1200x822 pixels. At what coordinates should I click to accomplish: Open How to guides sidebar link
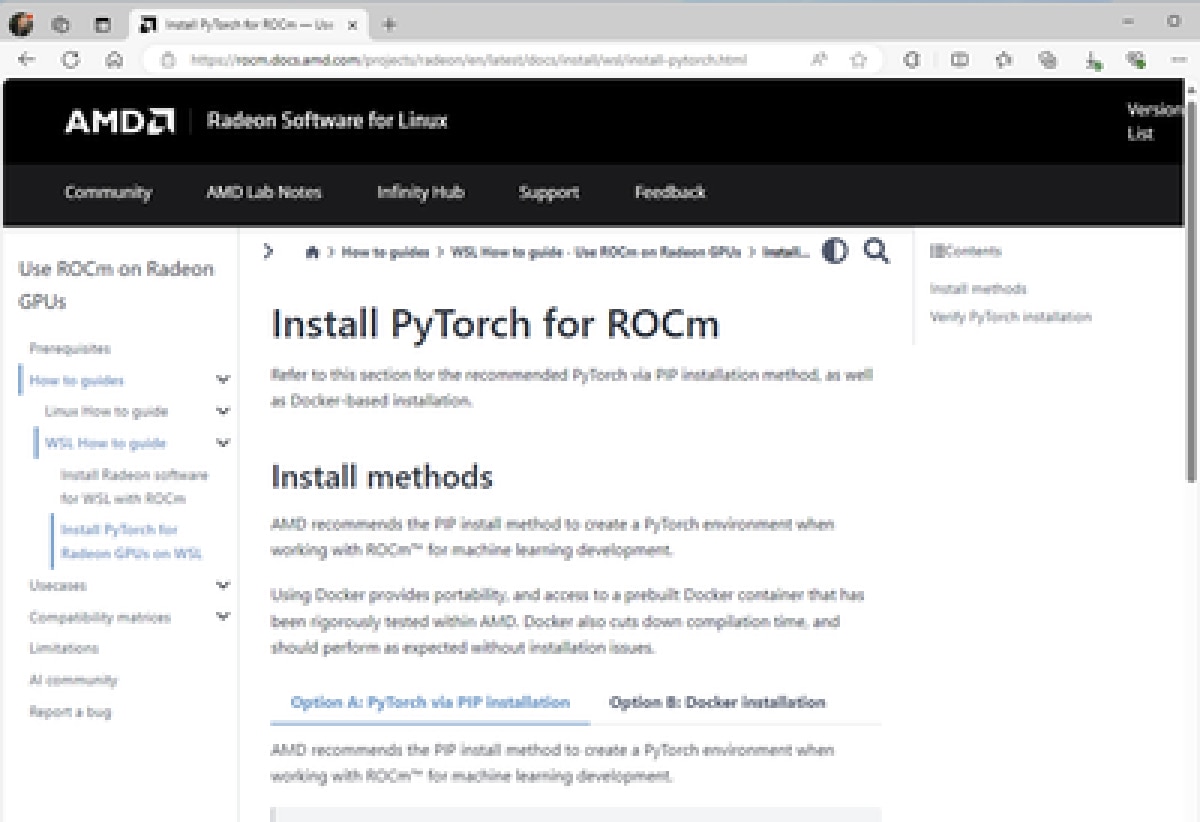[77, 380]
